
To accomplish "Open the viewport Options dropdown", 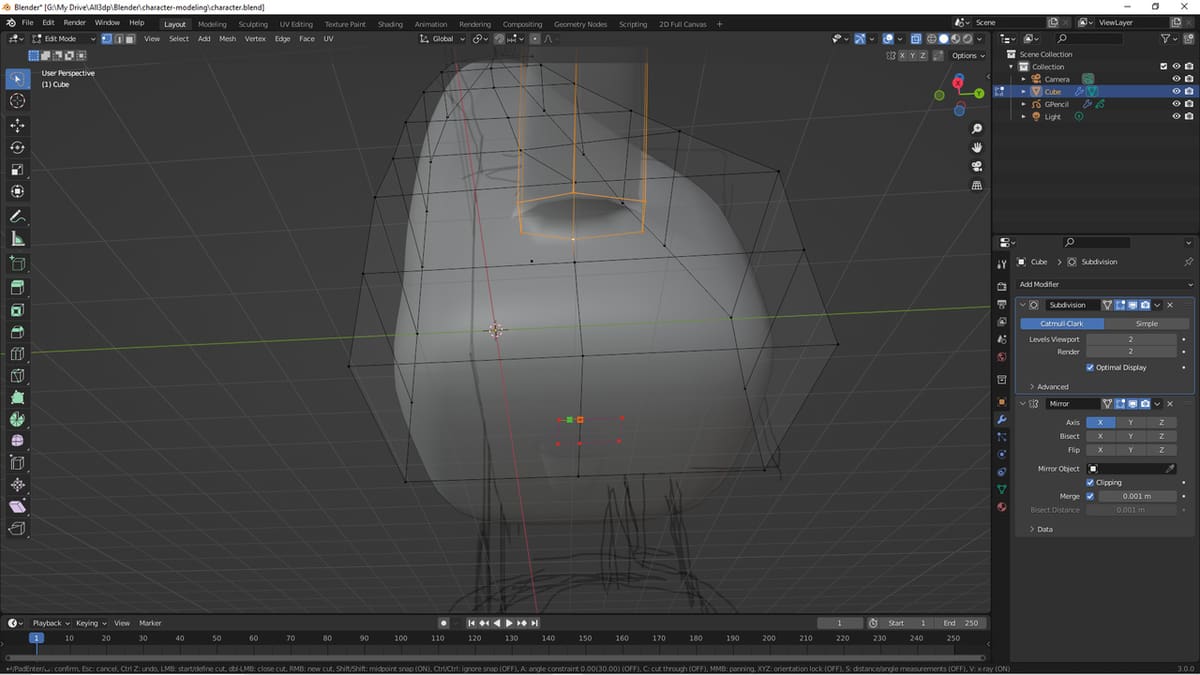I will point(967,55).
